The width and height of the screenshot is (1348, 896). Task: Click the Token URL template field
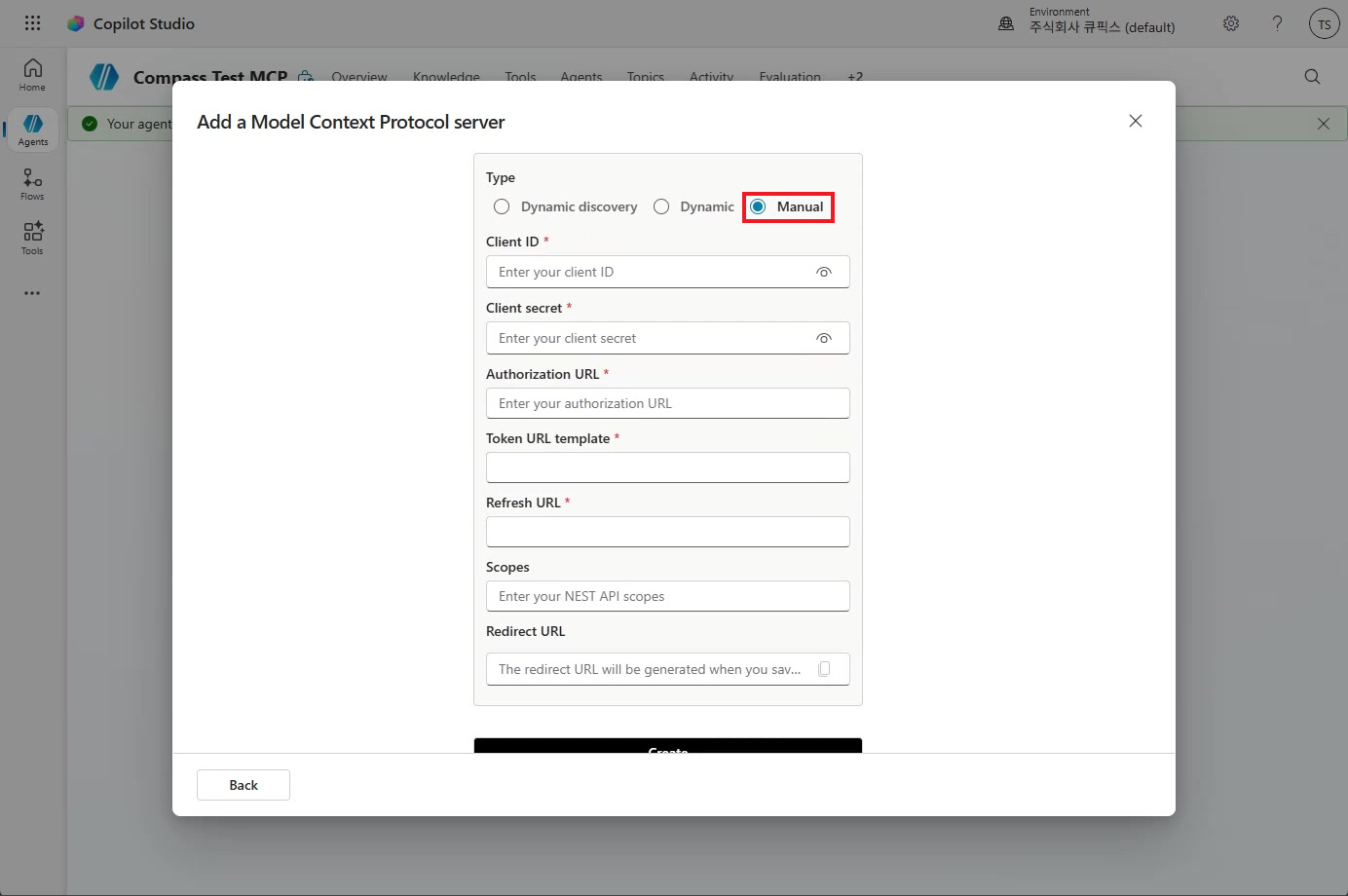(668, 467)
